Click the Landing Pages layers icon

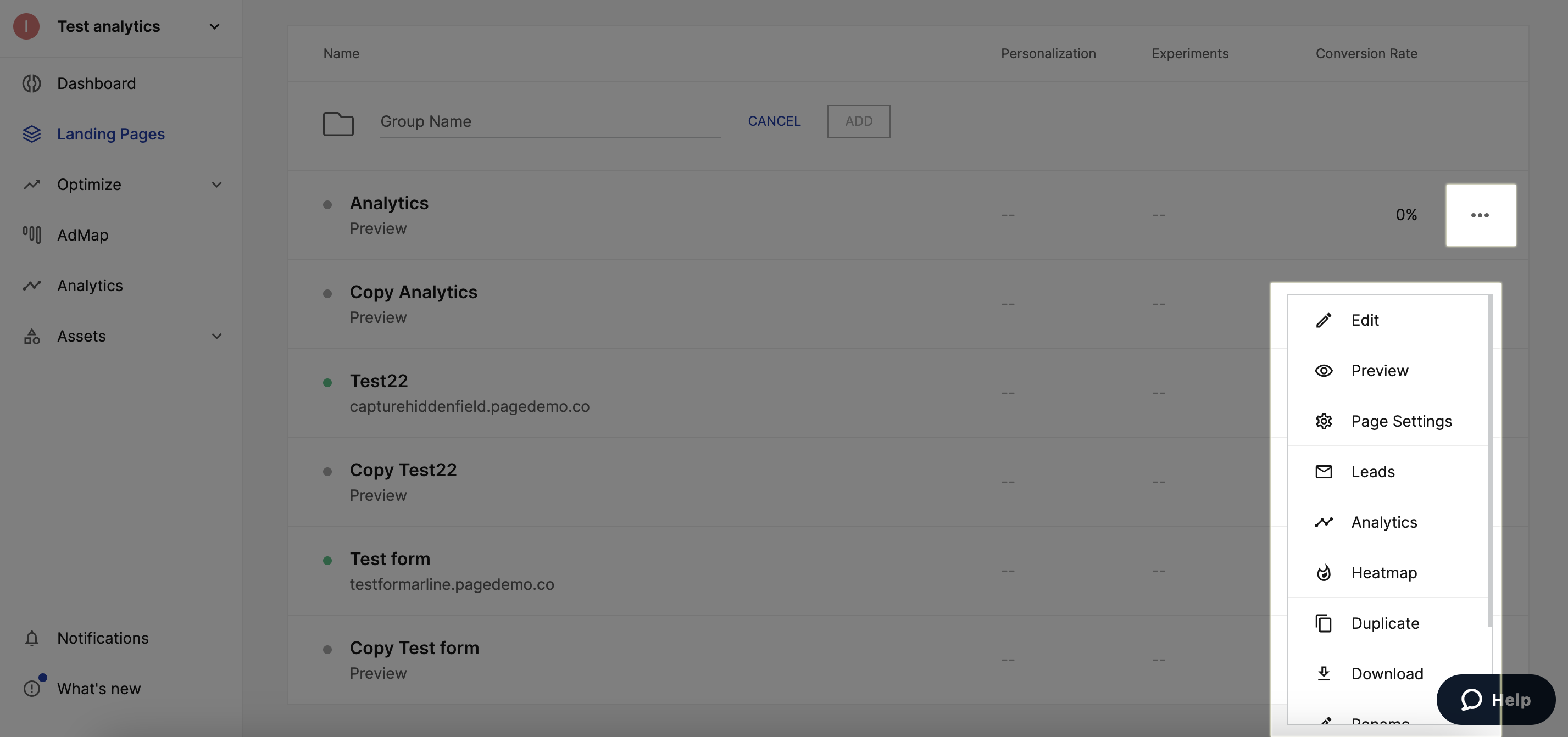tap(32, 134)
